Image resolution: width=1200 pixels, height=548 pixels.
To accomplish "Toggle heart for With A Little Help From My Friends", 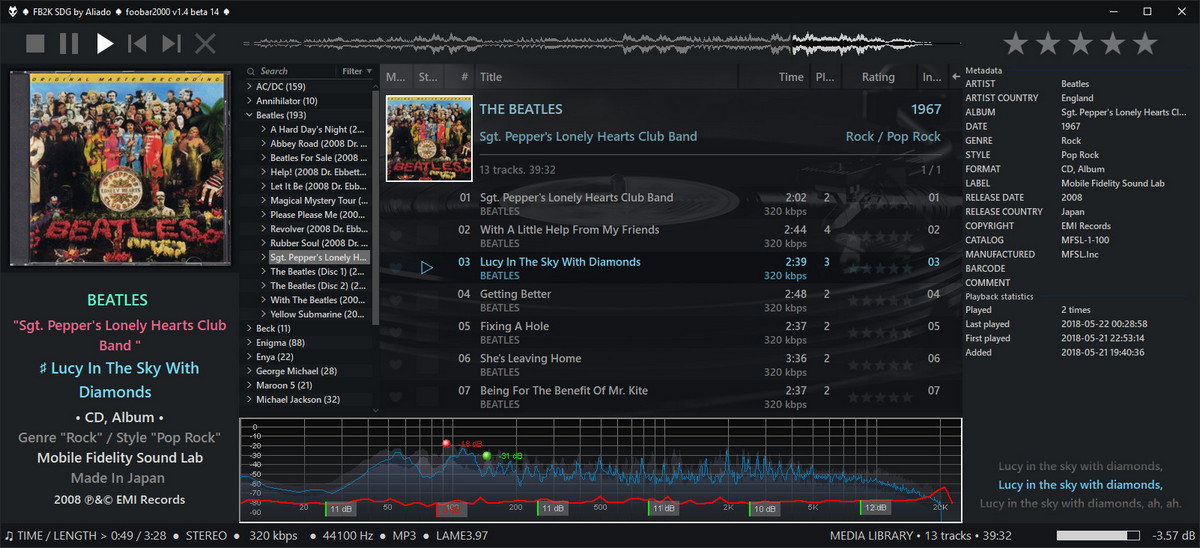I will click(x=396, y=236).
